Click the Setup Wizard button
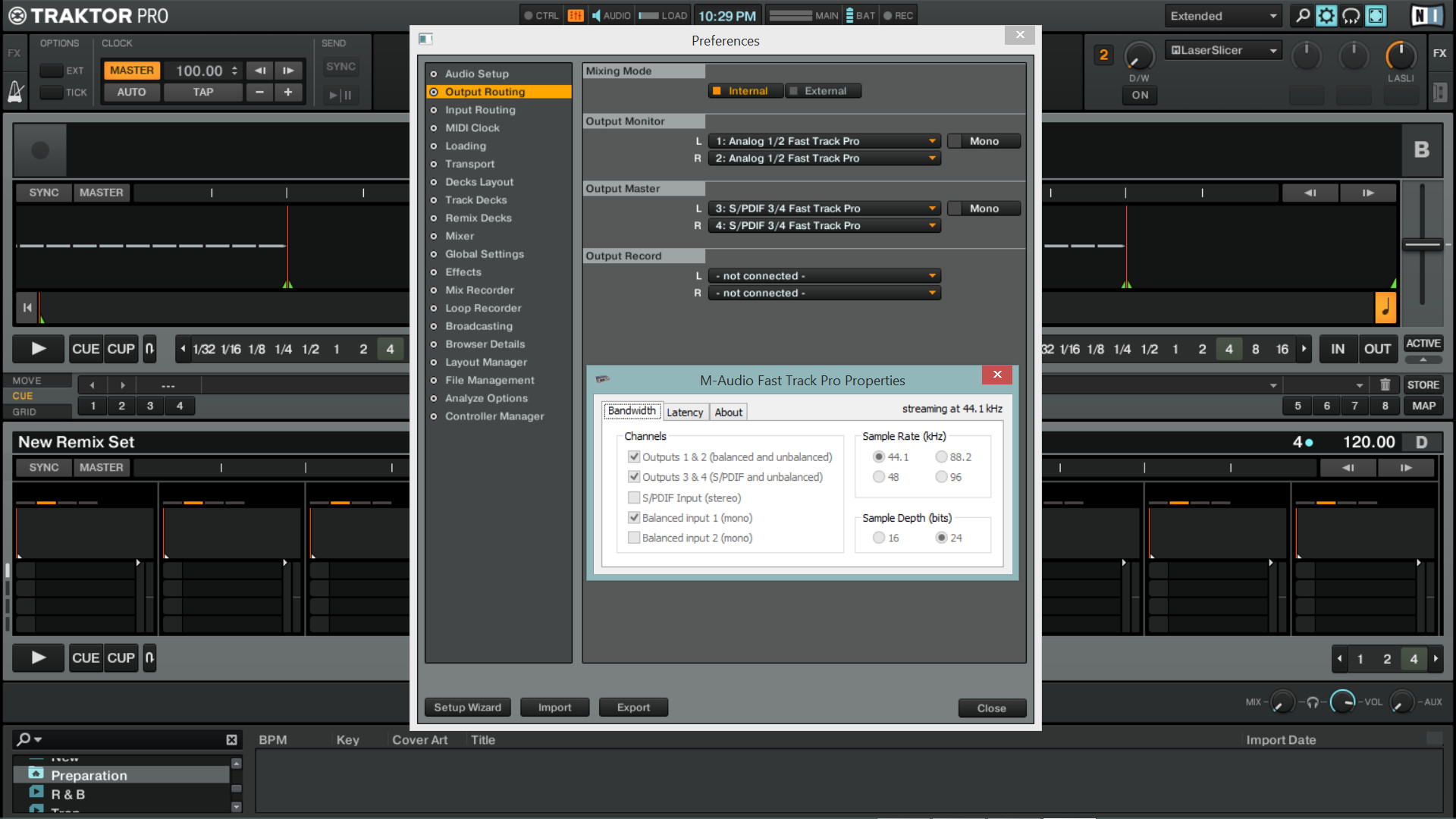Screen dimensions: 1456x819 click(466, 707)
